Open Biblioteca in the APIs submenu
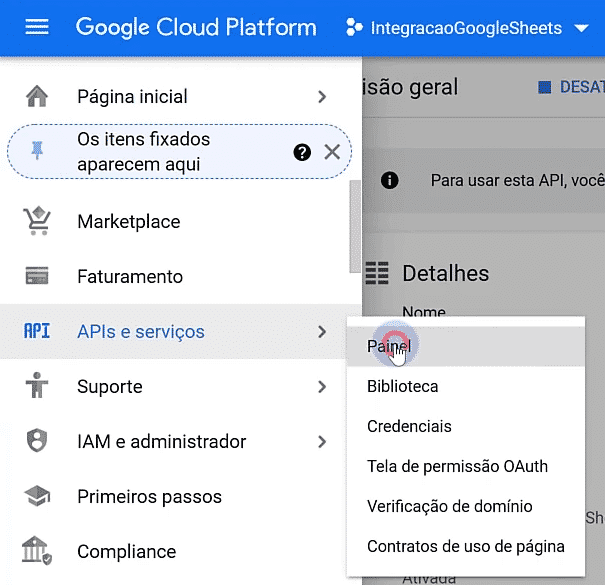605x585 pixels. click(403, 386)
